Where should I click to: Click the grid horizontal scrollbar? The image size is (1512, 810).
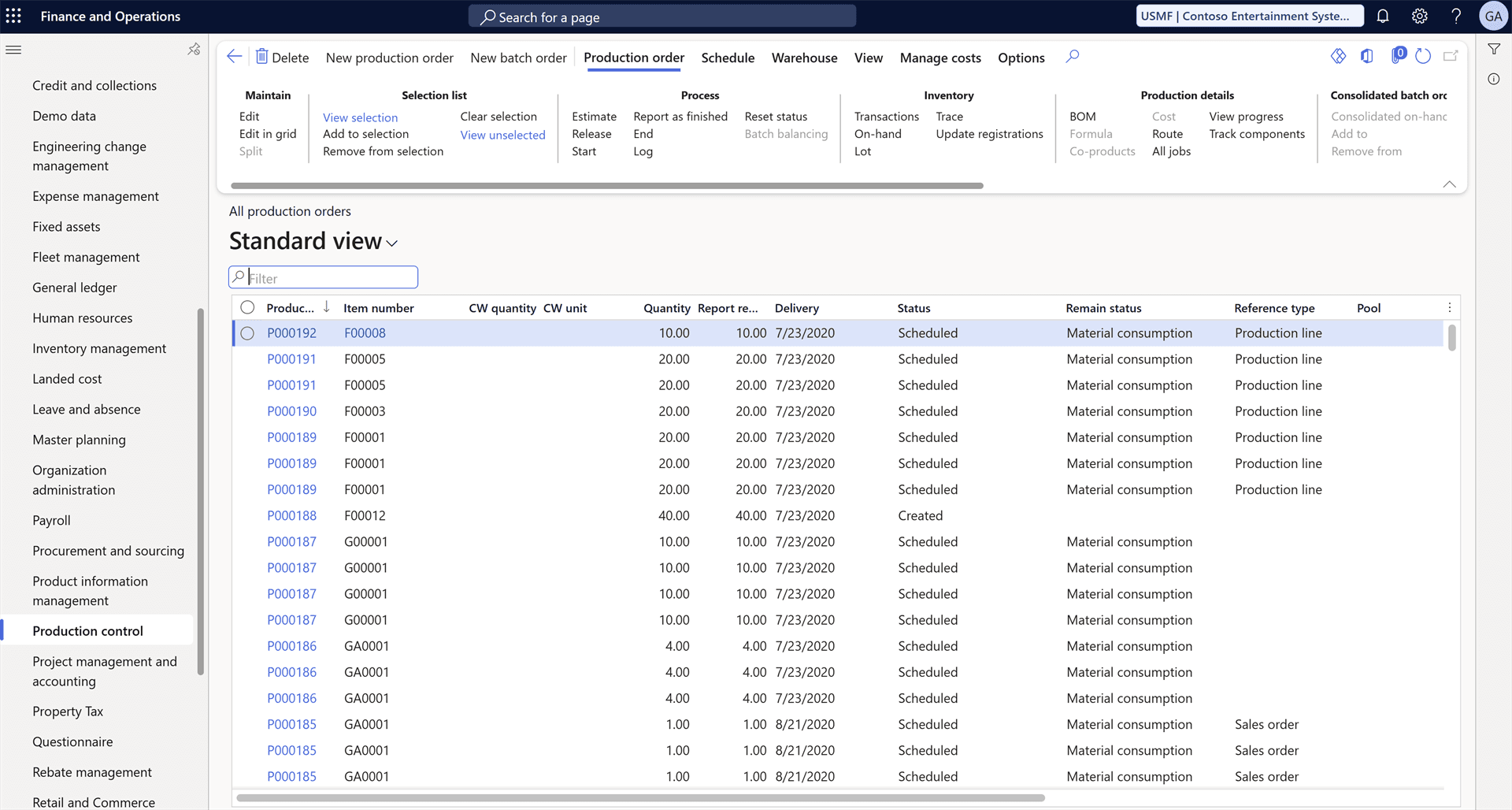click(640, 797)
